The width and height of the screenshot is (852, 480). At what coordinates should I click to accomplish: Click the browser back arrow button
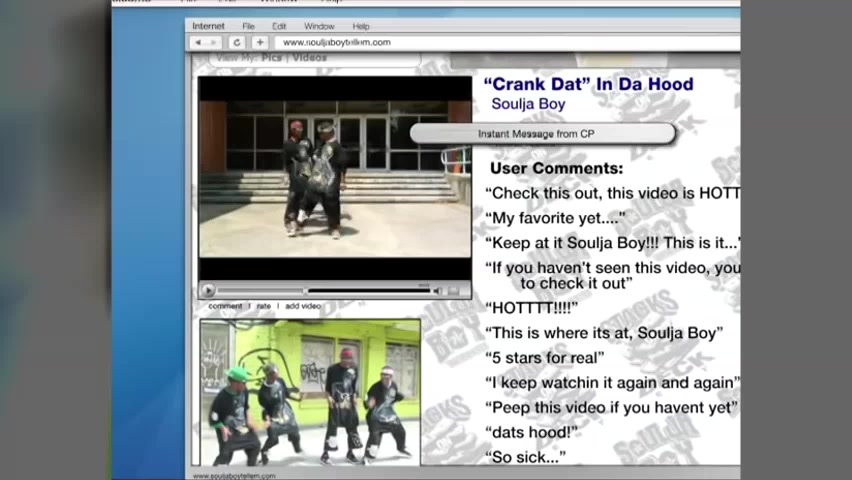[x=198, y=42]
